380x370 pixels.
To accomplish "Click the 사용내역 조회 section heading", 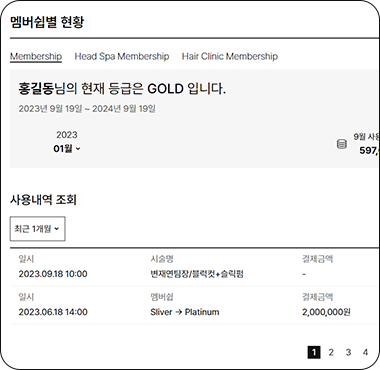I will [43, 200].
